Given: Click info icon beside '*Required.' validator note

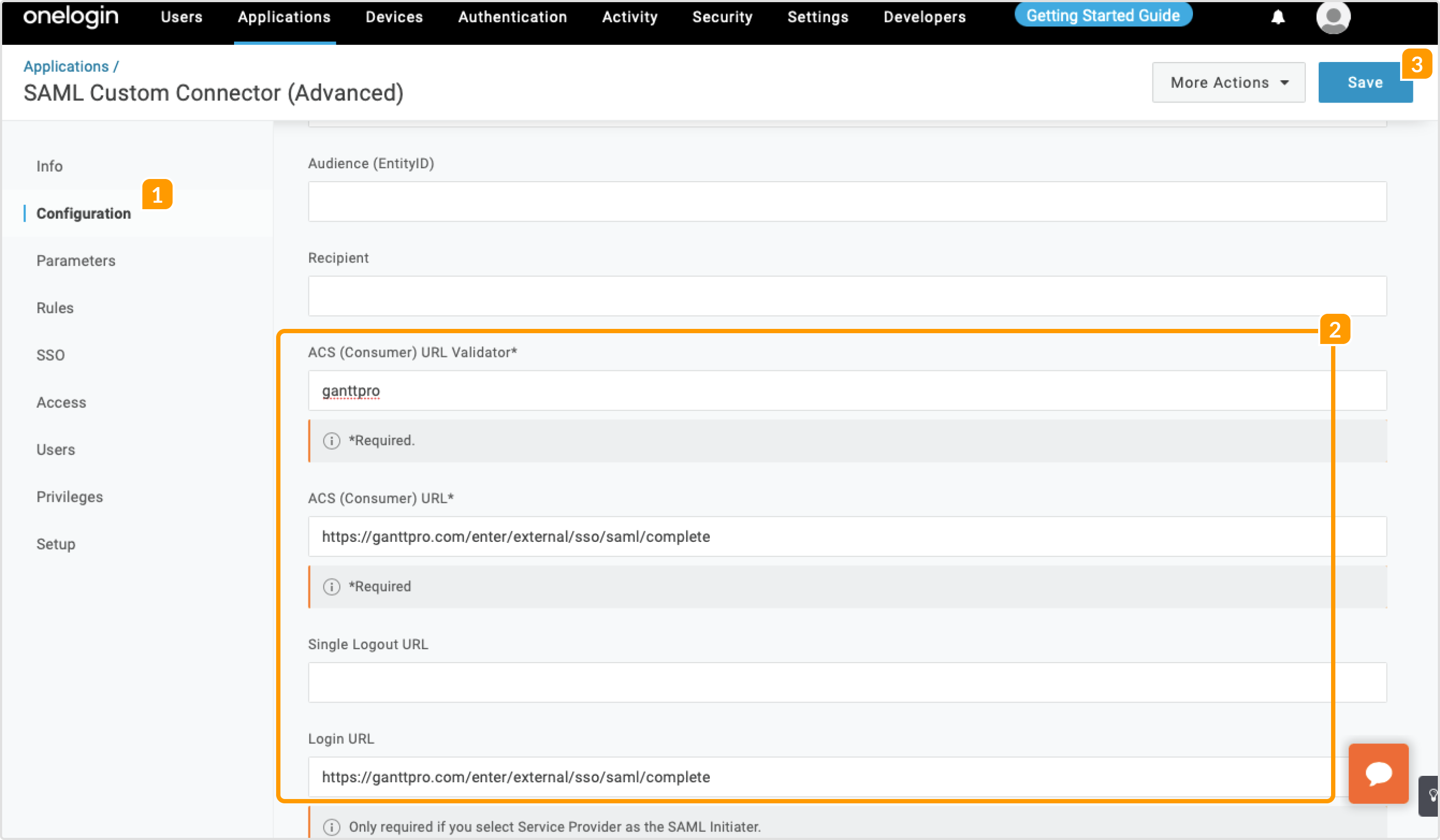Looking at the screenshot, I should pos(332,440).
